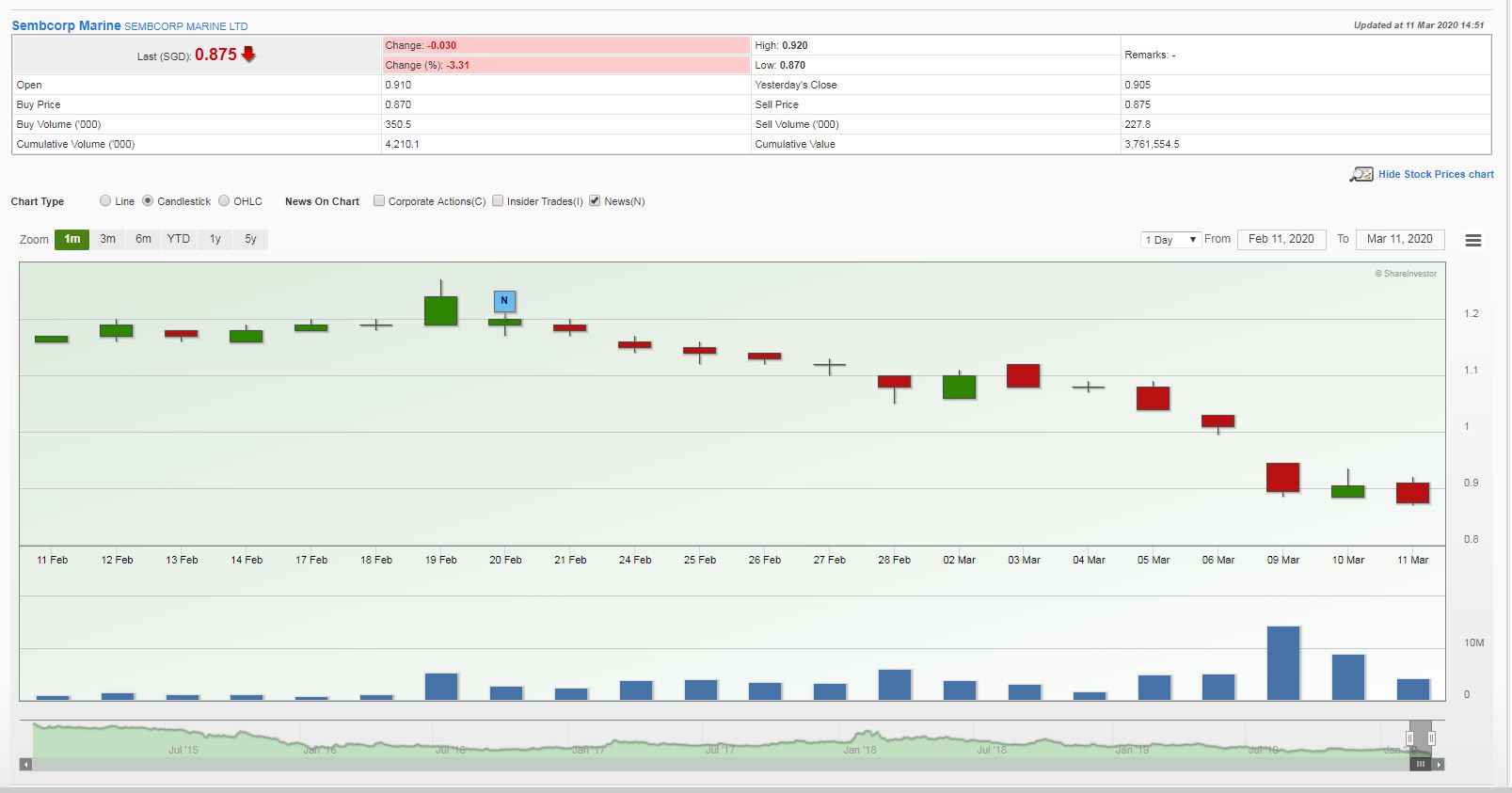Click the left scroll arrow of navigator
The image size is (1512, 793).
(x=25, y=765)
